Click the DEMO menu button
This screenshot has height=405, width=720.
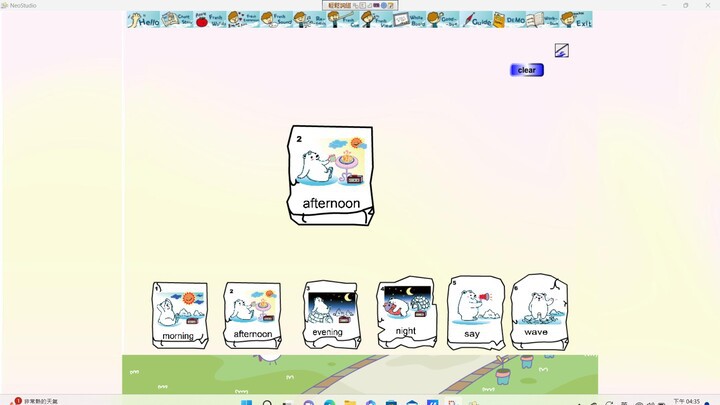[515, 19]
